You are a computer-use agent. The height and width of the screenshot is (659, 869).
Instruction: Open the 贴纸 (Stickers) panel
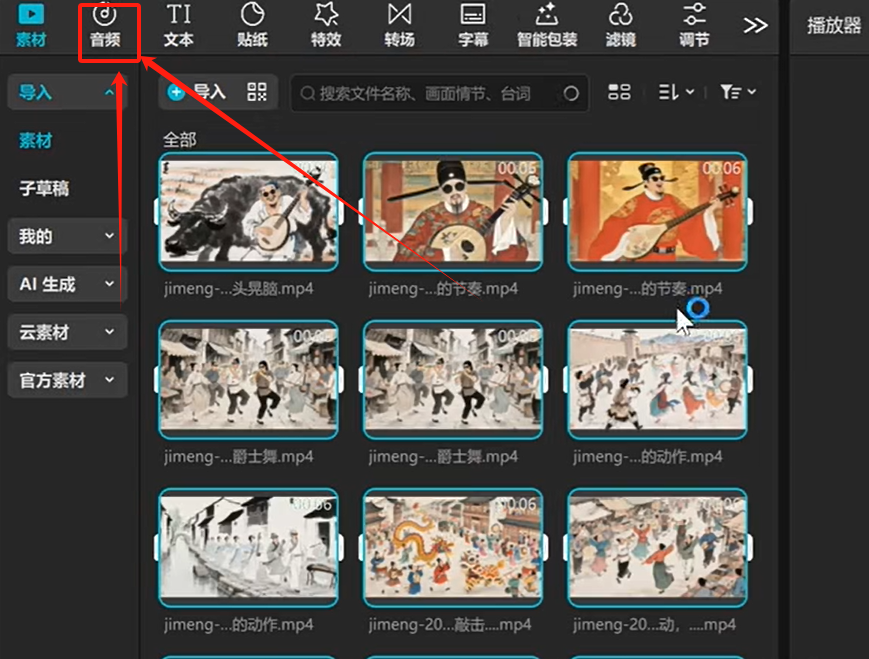(252, 27)
